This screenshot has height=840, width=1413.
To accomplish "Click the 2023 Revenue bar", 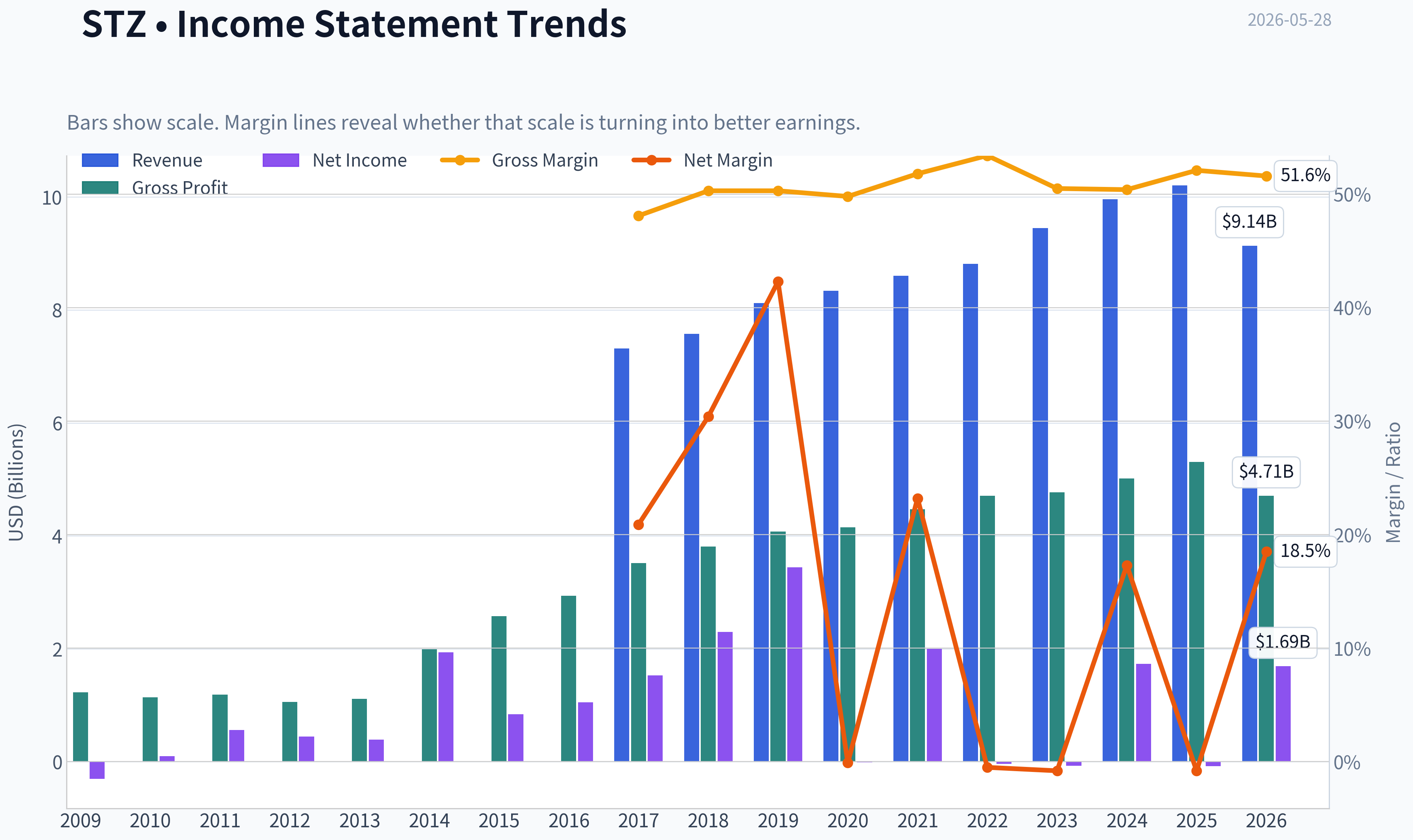I will click(x=1040, y=495).
